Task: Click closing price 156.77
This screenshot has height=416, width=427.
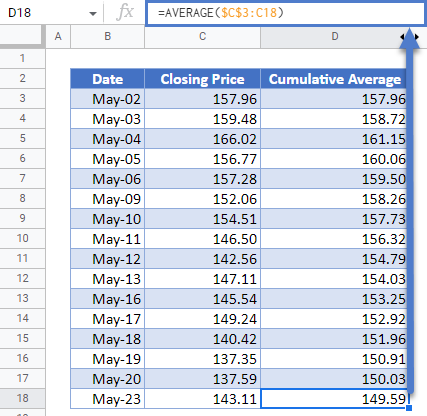Action: (x=202, y=159)
